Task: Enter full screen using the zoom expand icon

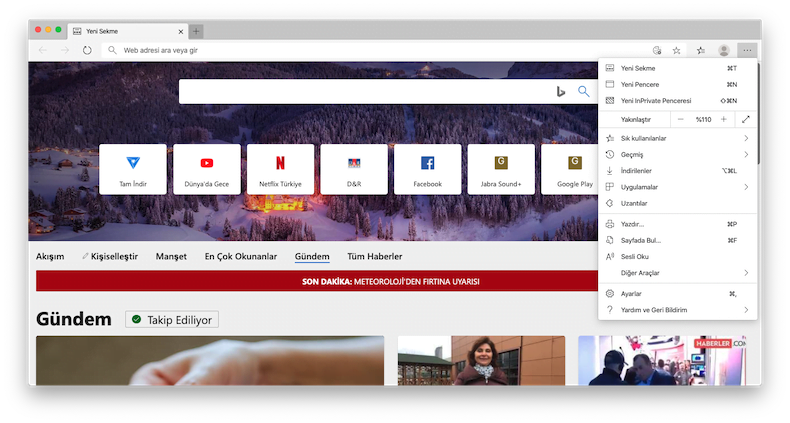Action: click(x=746, y=119)
